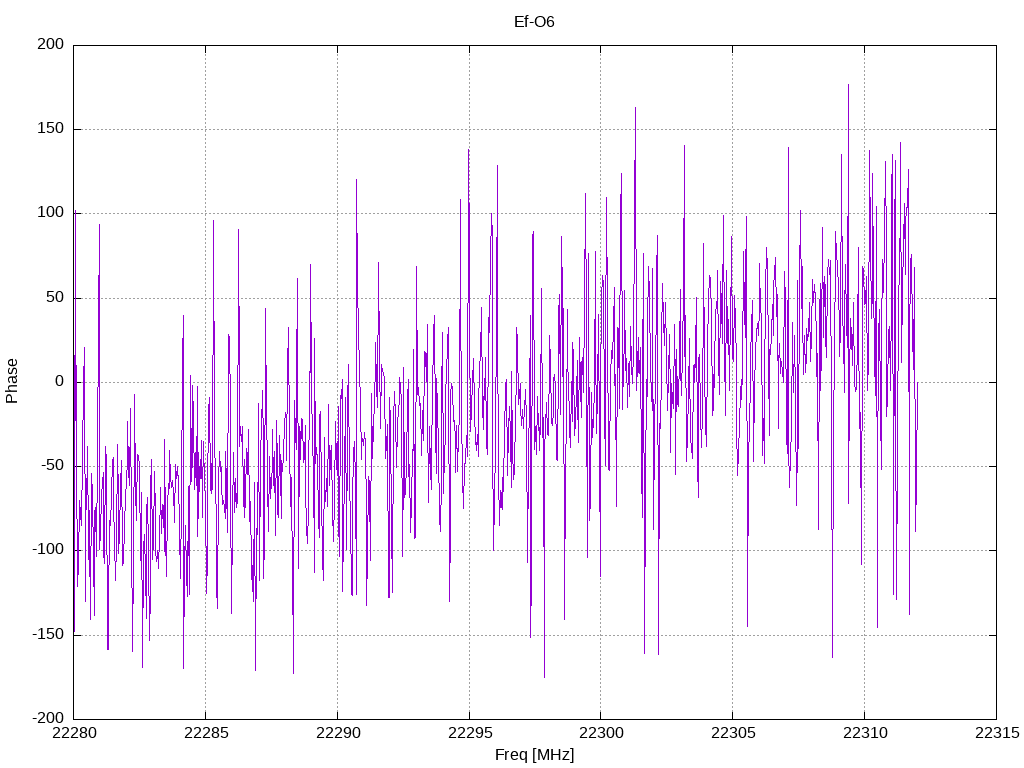Click x-axis tick label 22305

point(733,733)
